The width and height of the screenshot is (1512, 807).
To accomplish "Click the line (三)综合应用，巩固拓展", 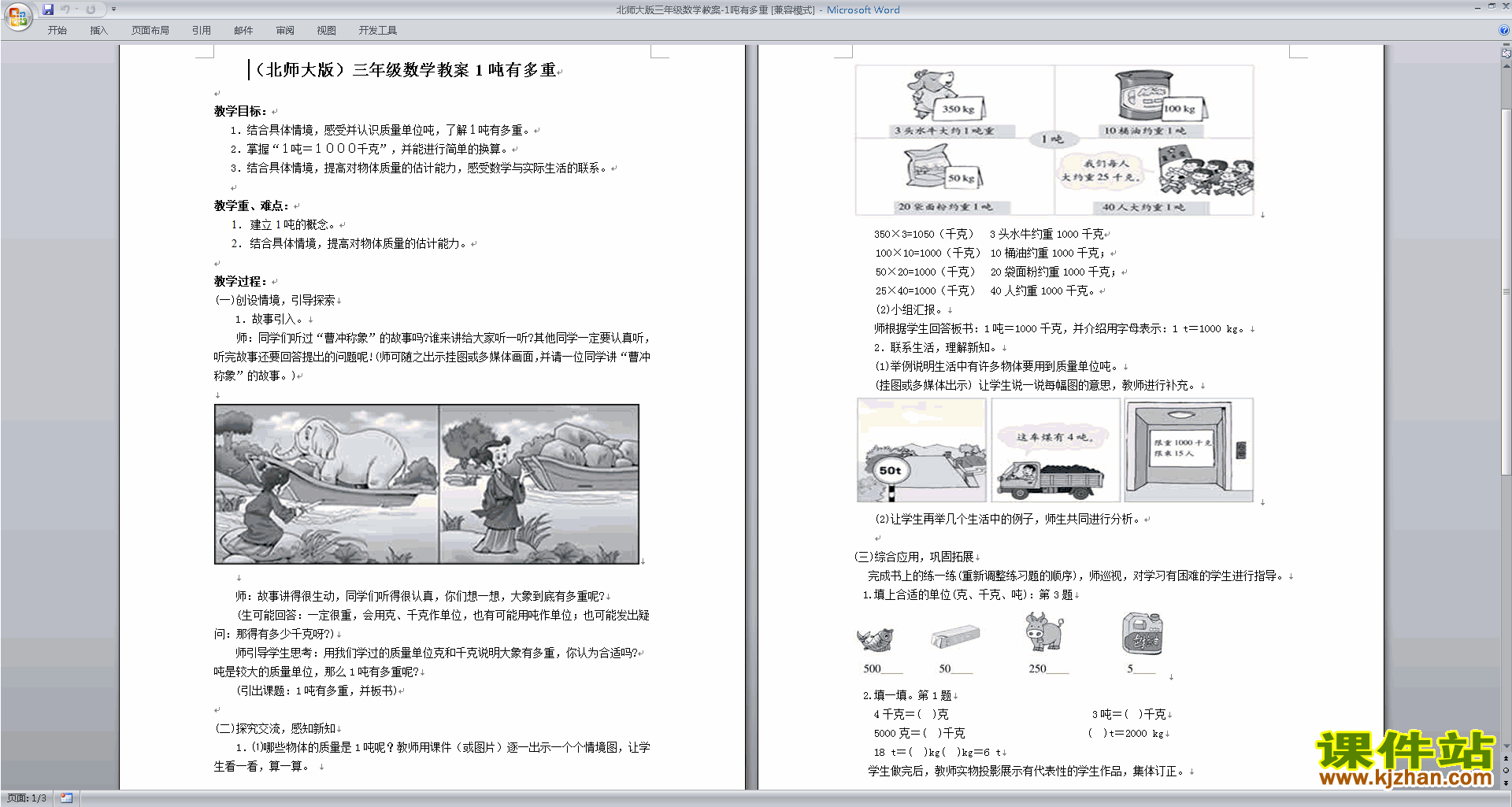I will click(914, 557).
